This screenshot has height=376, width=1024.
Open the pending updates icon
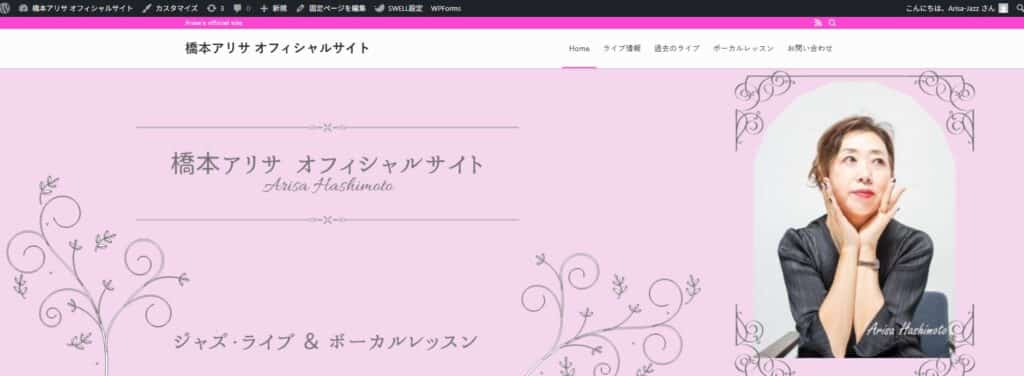coord(212,8)
